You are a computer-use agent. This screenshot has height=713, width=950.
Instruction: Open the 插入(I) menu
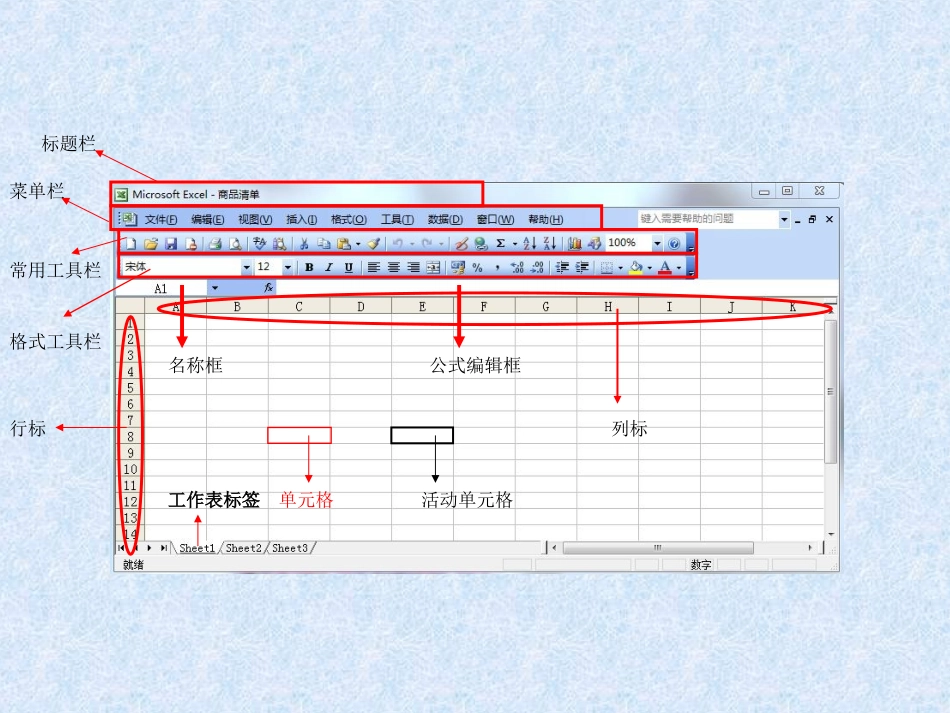click(x=302, y=219)
